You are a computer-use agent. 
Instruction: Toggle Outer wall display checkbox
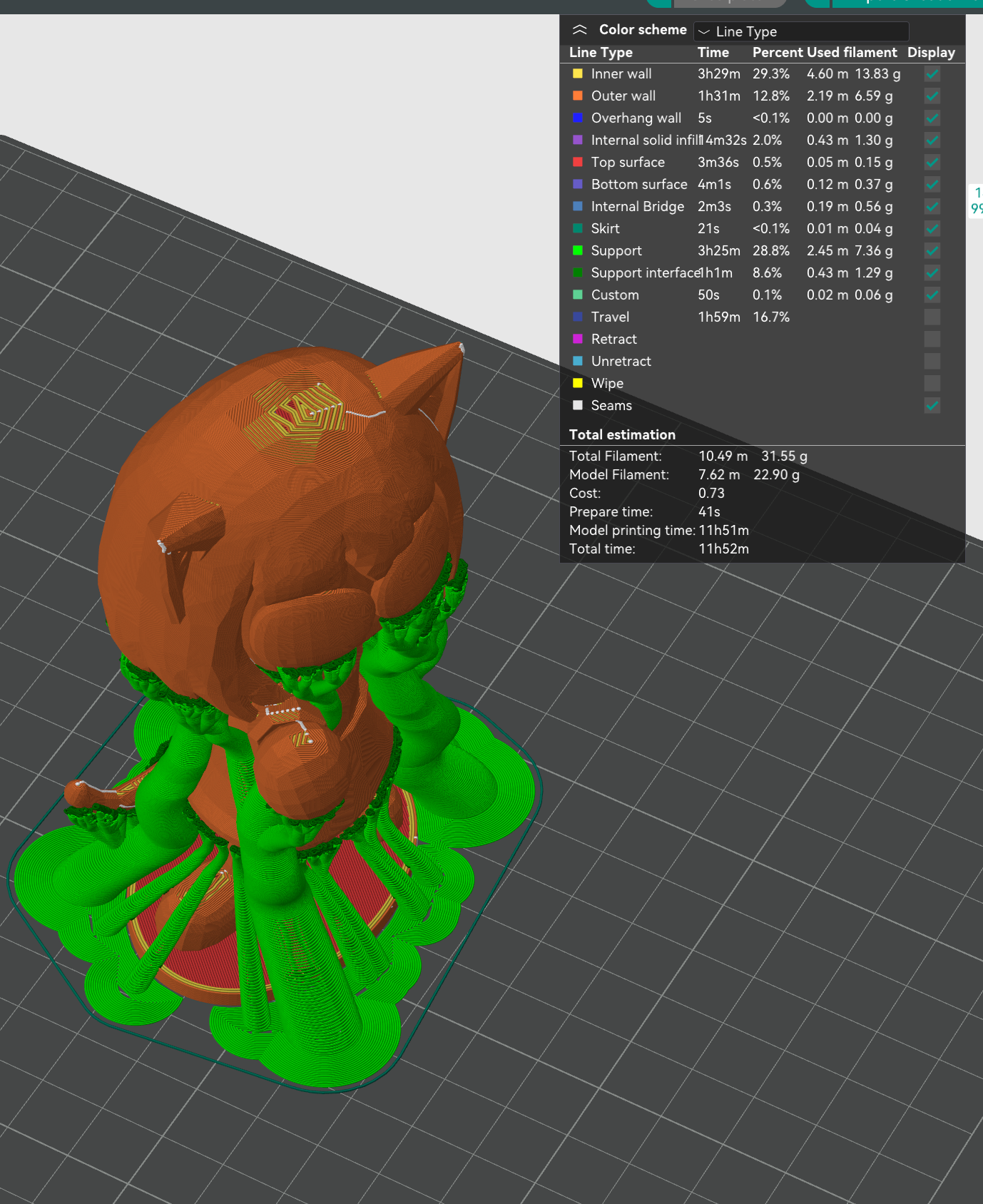[x=932, y=96]
